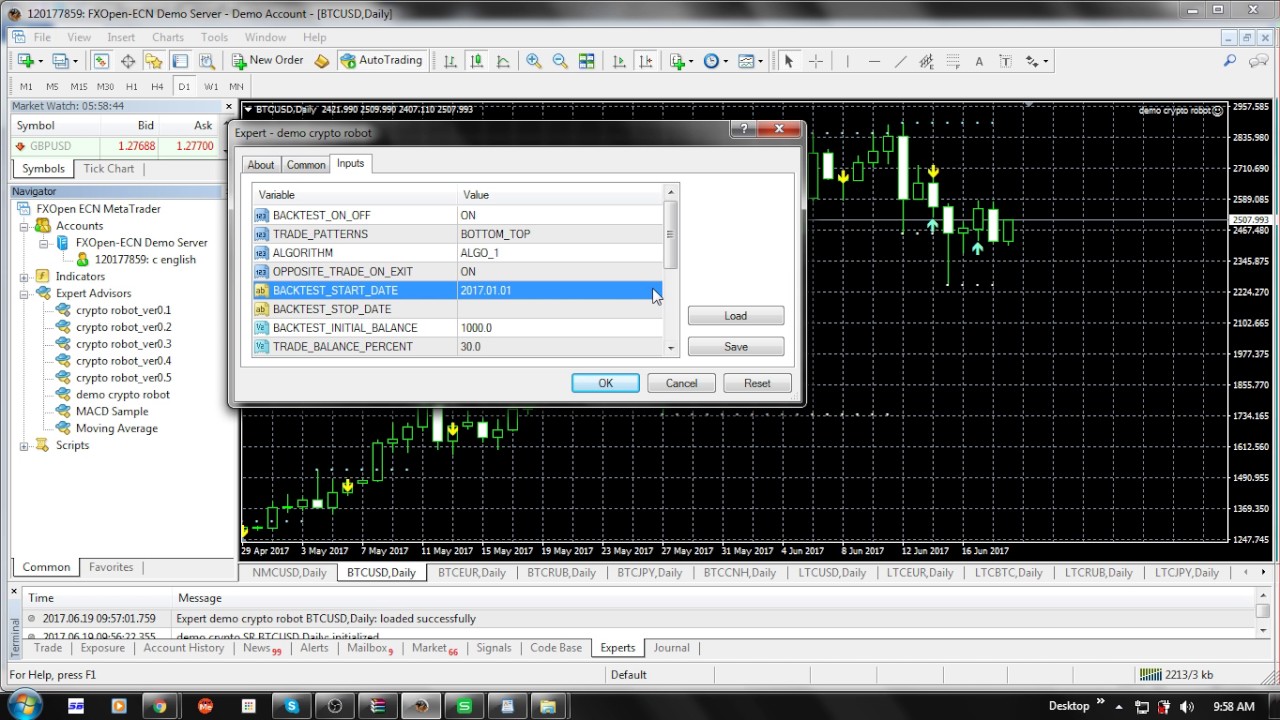Collapse the Expert Advisors tree node
1280x720 pixels.
point(24,294)
